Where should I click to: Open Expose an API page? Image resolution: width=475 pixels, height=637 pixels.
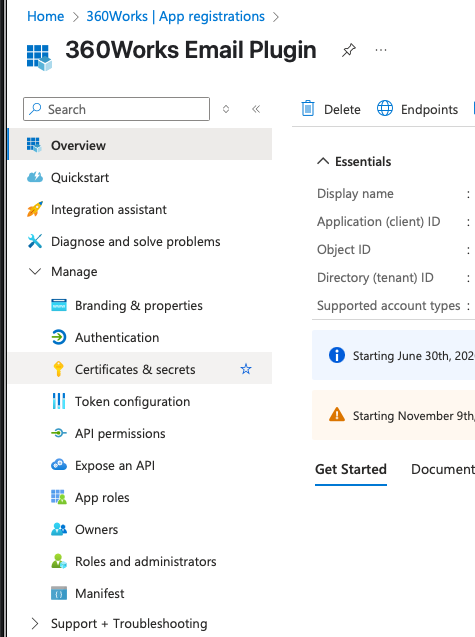[x=115, y=465]
